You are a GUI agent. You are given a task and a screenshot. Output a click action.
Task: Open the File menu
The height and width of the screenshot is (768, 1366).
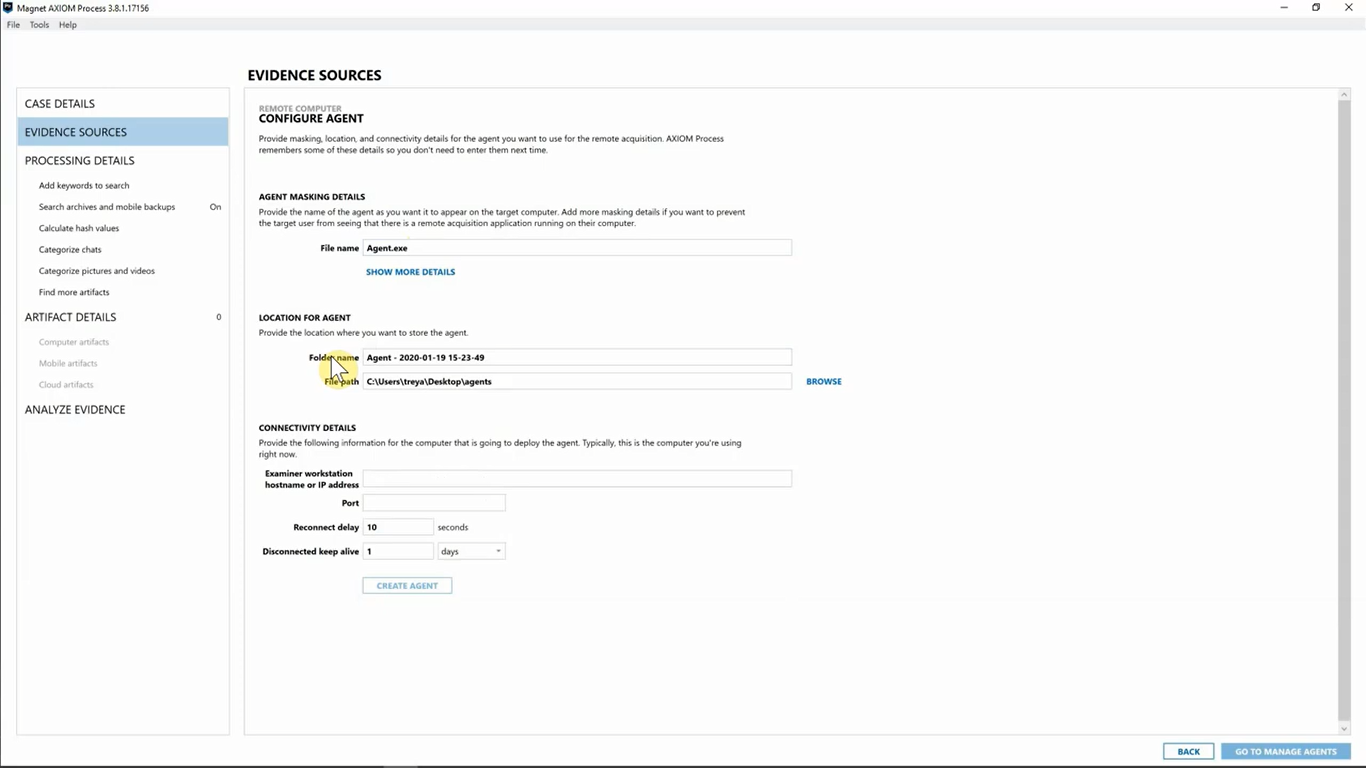click(x=13, y=24)
